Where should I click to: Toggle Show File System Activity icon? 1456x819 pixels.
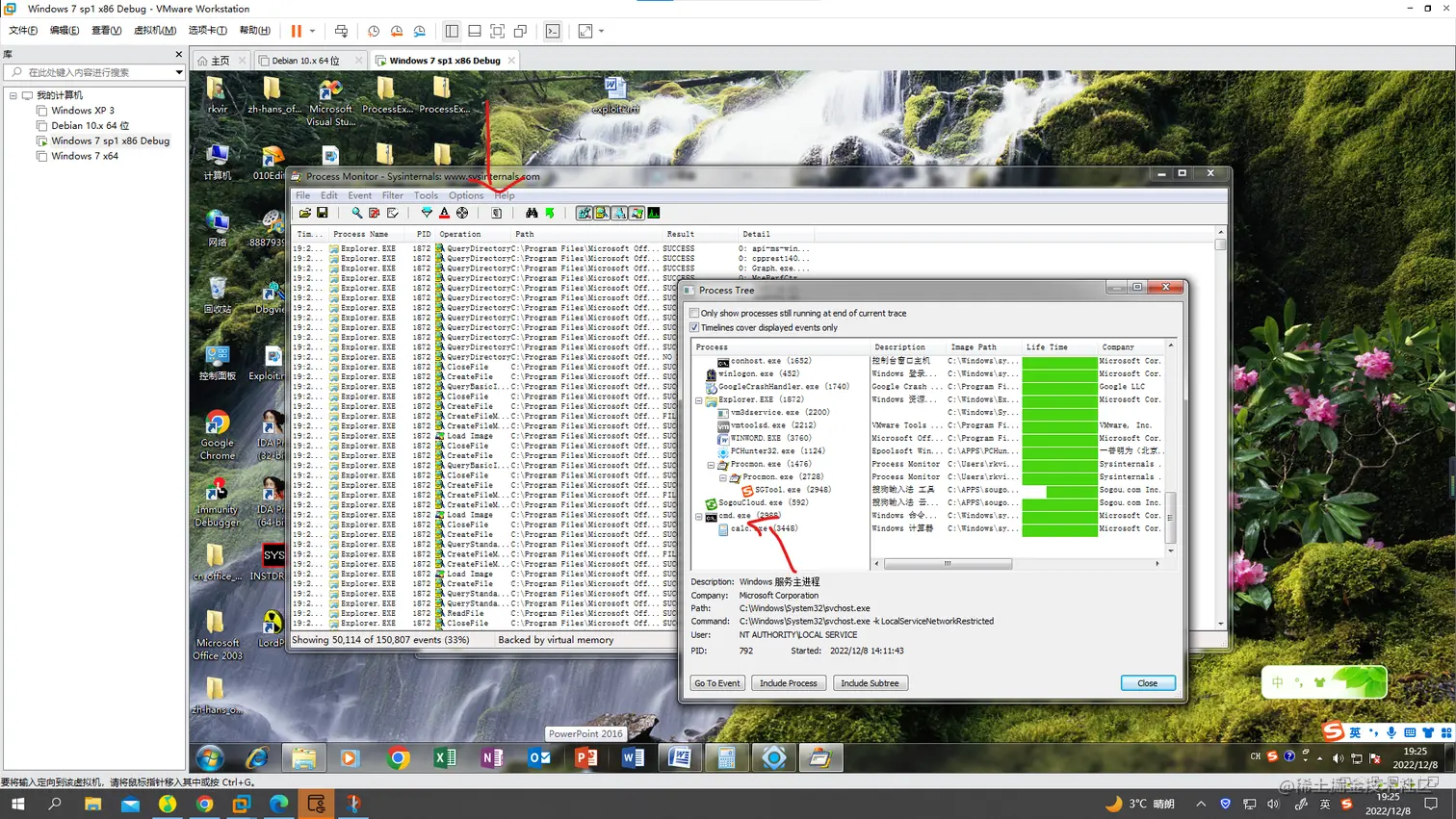(x=602, y=213)
